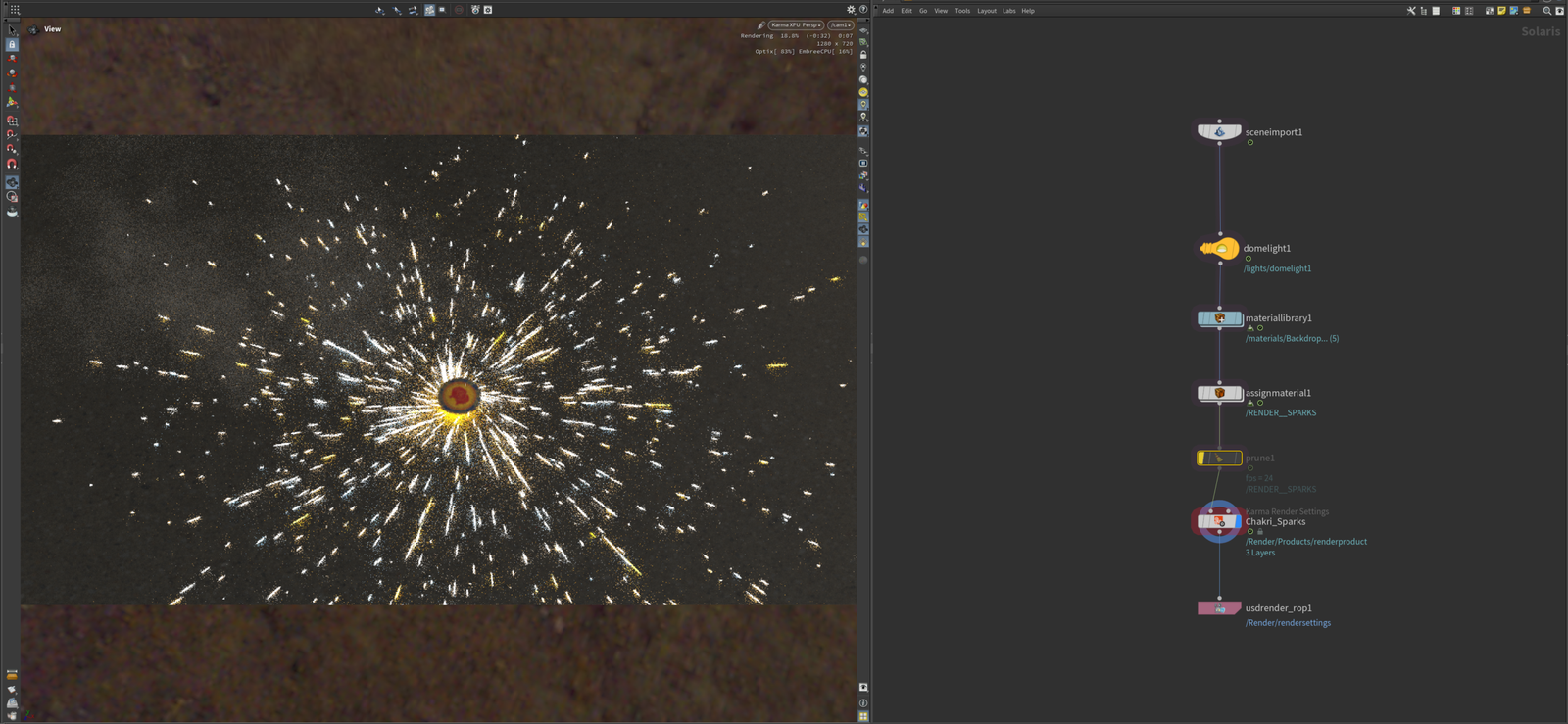
Task: Click the red magnet snap tool
Action: point(12,164)
